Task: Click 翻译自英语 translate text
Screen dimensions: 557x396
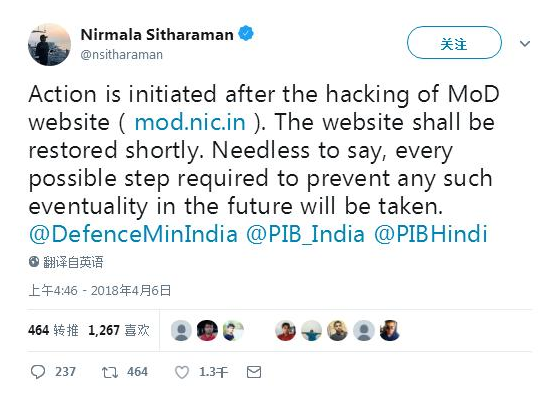Action: coord(73,262)
